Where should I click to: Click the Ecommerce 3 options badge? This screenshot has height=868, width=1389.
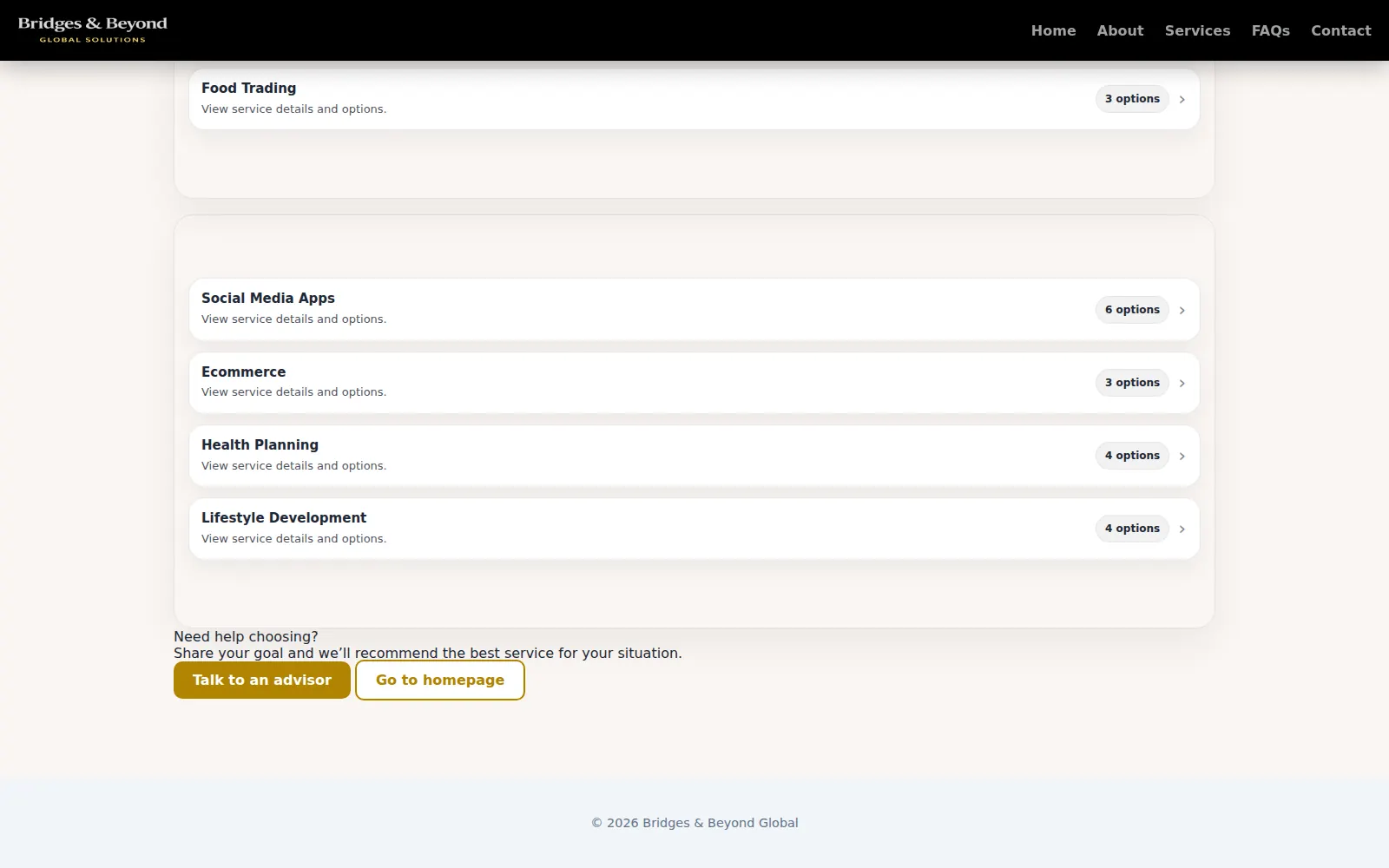point(1132,383)
